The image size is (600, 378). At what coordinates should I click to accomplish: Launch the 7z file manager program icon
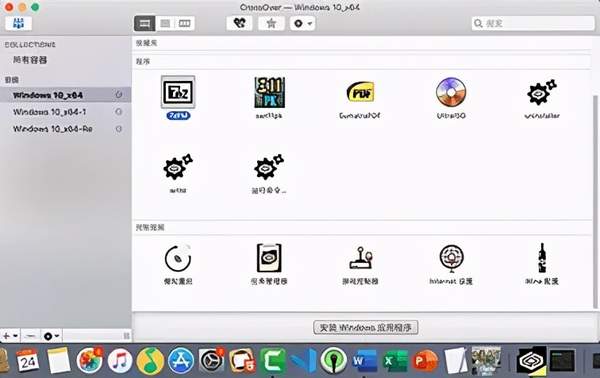[x=178, y=92]
